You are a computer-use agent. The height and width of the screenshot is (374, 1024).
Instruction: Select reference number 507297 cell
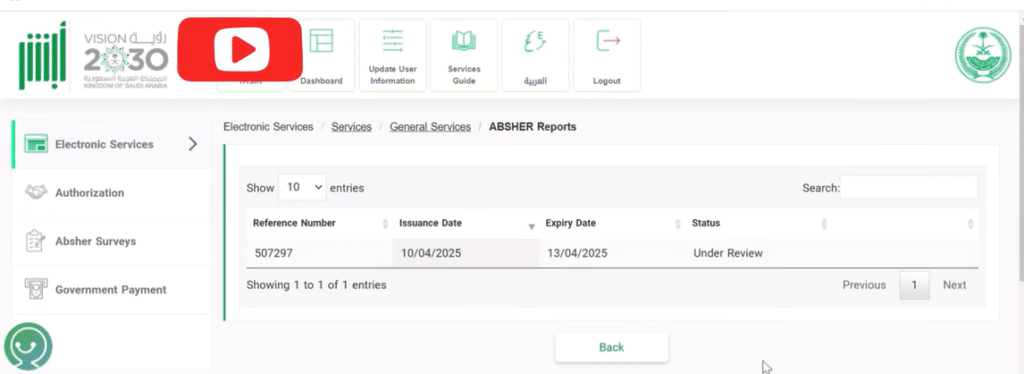(319, 253)
